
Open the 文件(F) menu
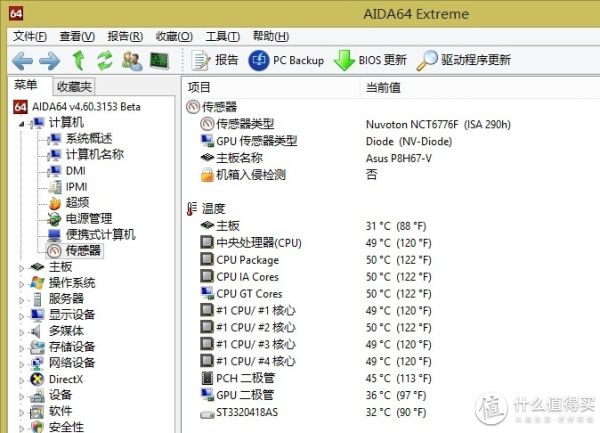30,37
